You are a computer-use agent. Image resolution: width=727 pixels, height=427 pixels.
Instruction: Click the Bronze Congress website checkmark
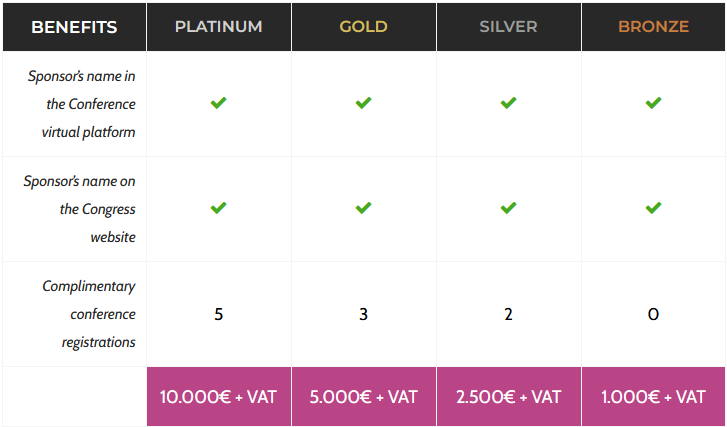(653, 208)
